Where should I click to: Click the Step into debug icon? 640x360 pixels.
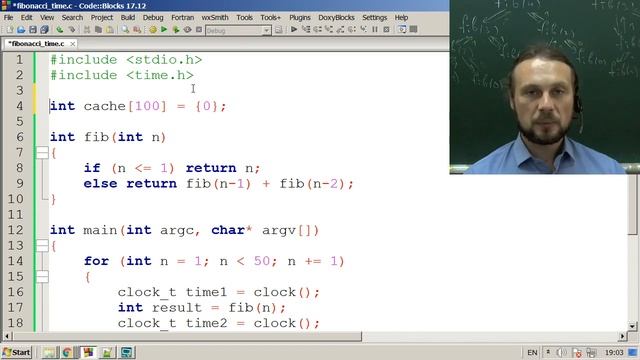click(329, 29)
